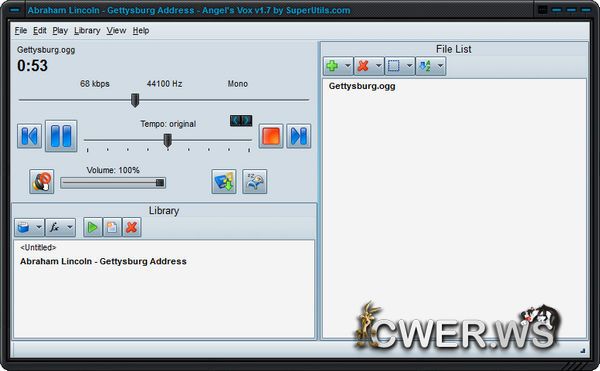
Task: Click the left arrow of the tempo stepper
Action: [235, 121]
